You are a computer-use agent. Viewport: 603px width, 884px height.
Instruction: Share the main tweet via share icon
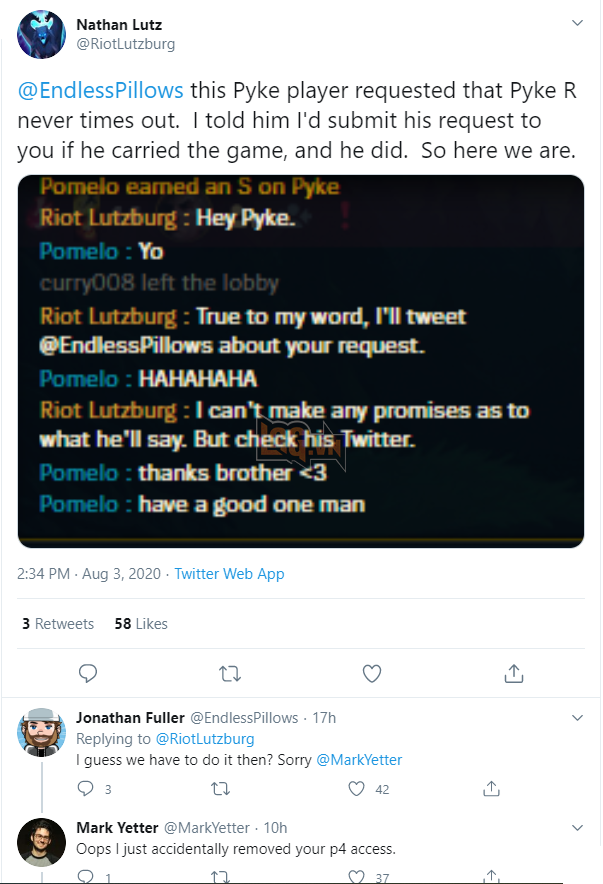[x=514, y=673]
